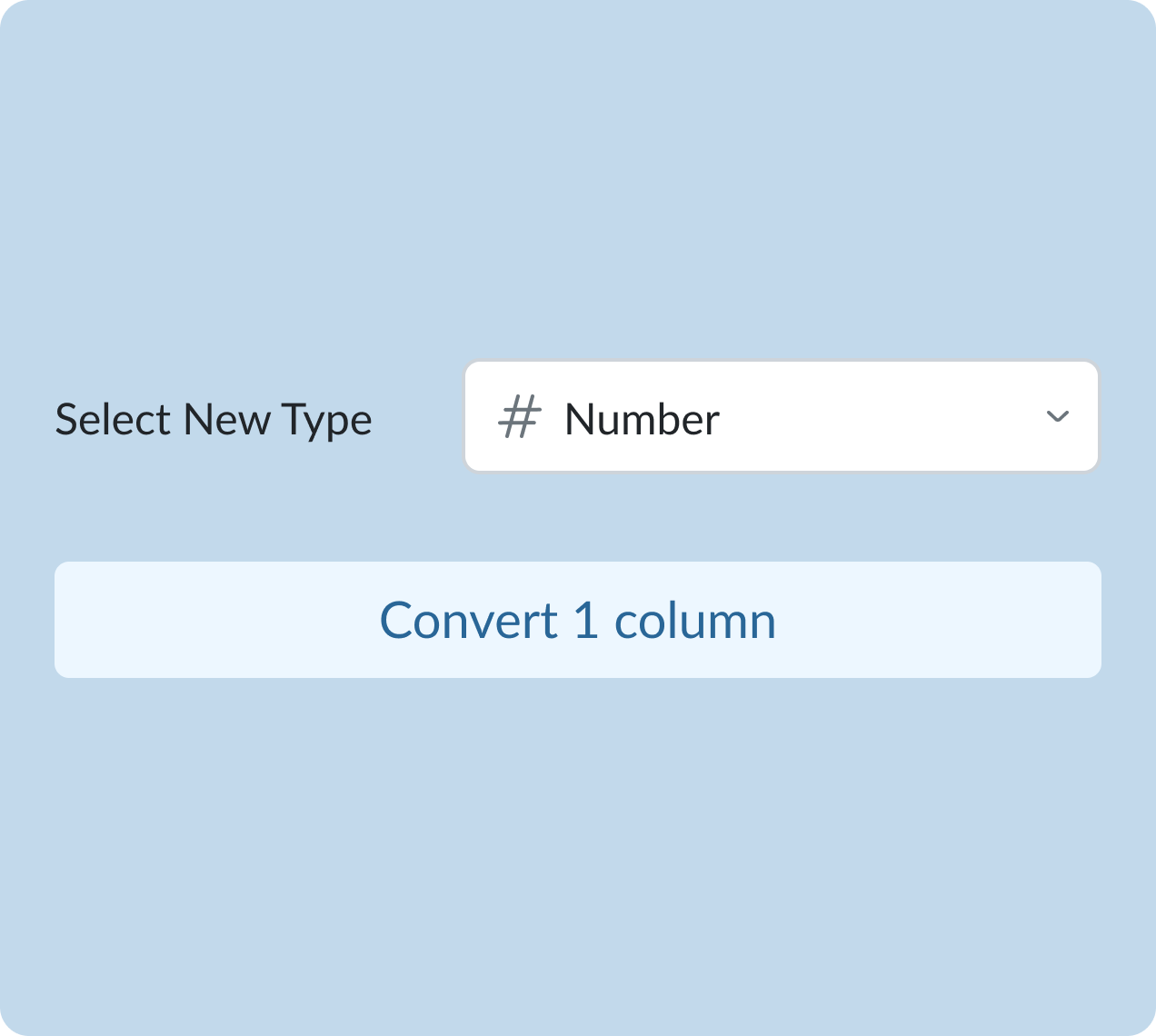This screenshot has width=1156, height=1036.
Task: Click the right edge of the Convert button
Action: tap(1083, 620)
